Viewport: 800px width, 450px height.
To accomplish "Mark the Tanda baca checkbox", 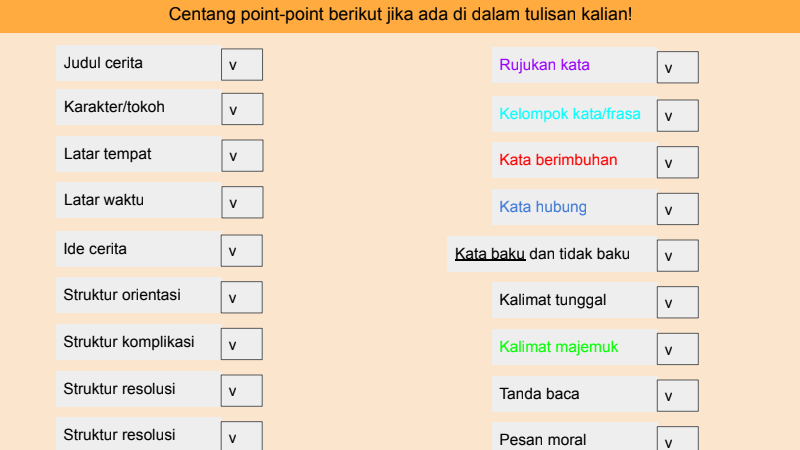I will click(677, 396).
